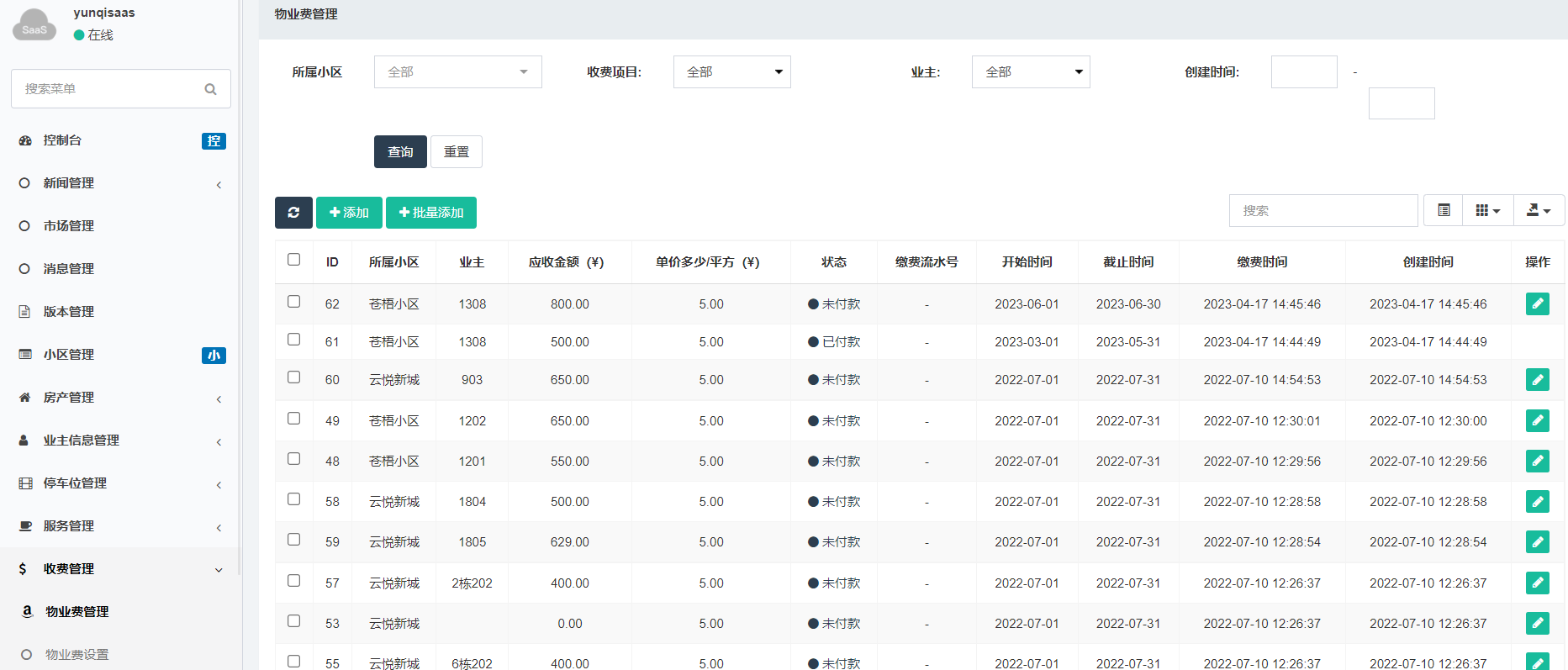Expand the 业主信息管理 sidebar chevron

coord(219,441)
